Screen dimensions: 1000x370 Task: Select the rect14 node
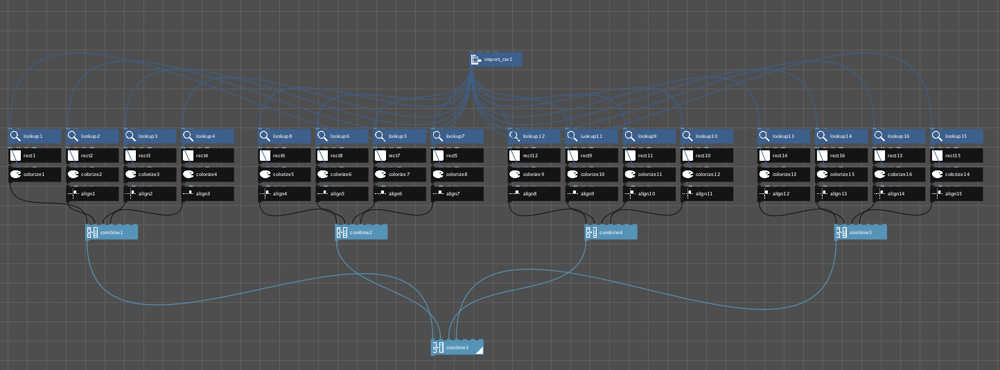pos(784,156)
